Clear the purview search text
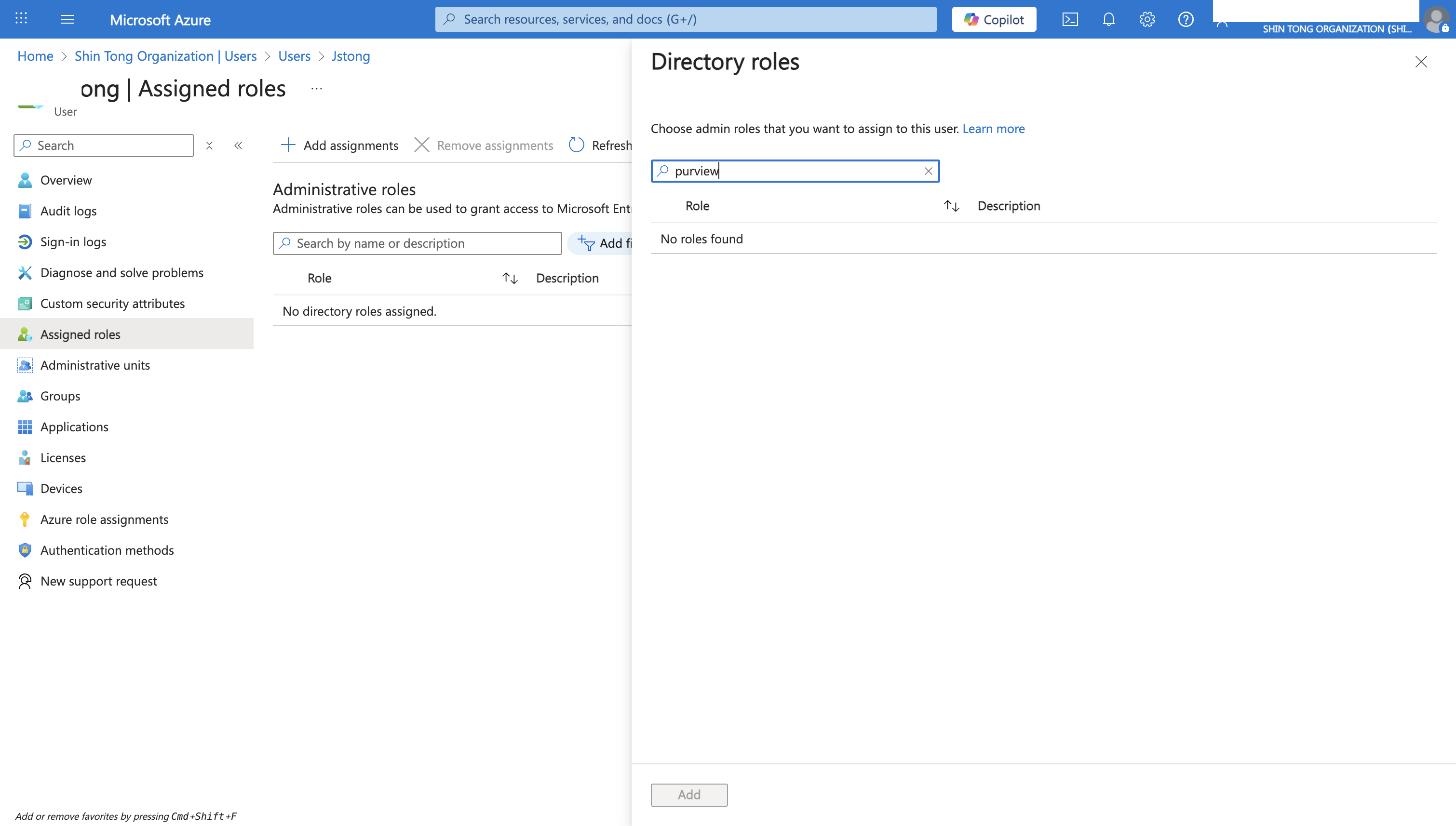Screen dimensions: 1456x826 tap(929, 171)
